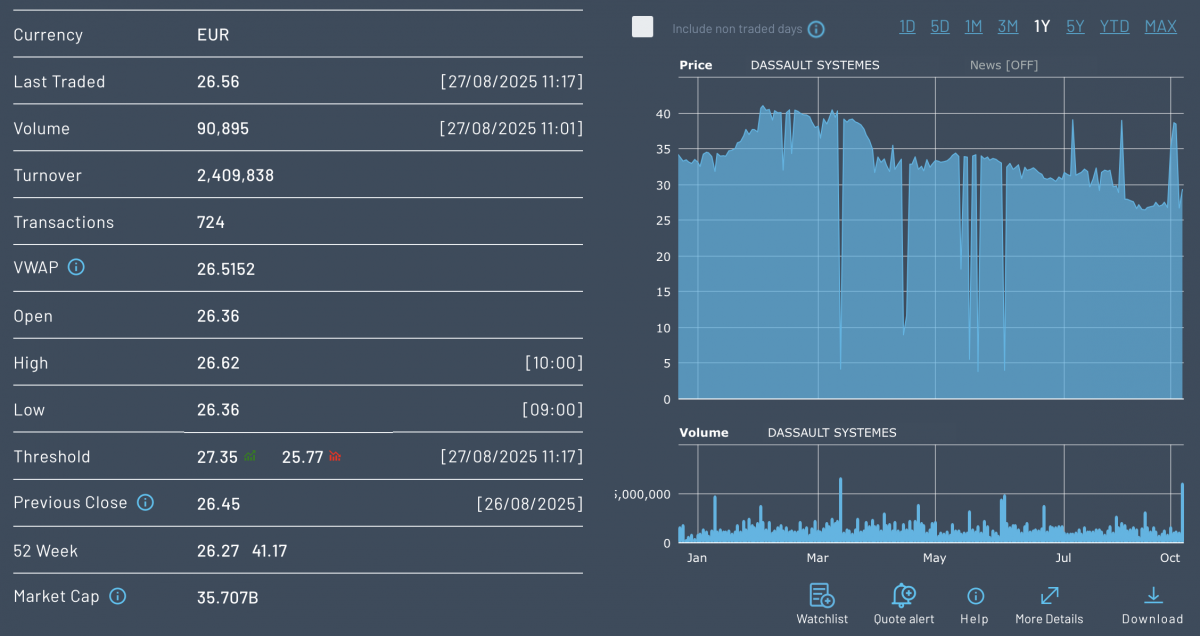Image resolution: width=1200 pixels, height=636 pixels.
Task: Click the High value 26.62
Action: click(218, 363)
